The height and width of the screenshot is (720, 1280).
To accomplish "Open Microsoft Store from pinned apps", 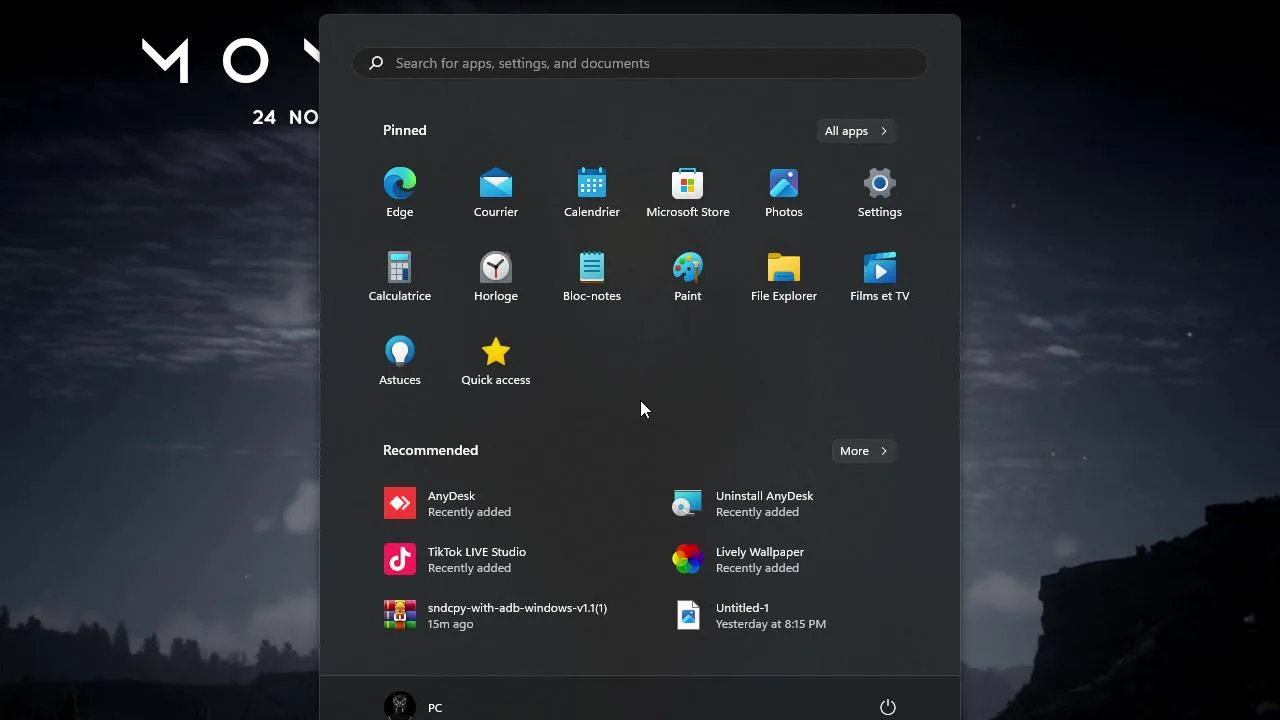I will point(688,184).
